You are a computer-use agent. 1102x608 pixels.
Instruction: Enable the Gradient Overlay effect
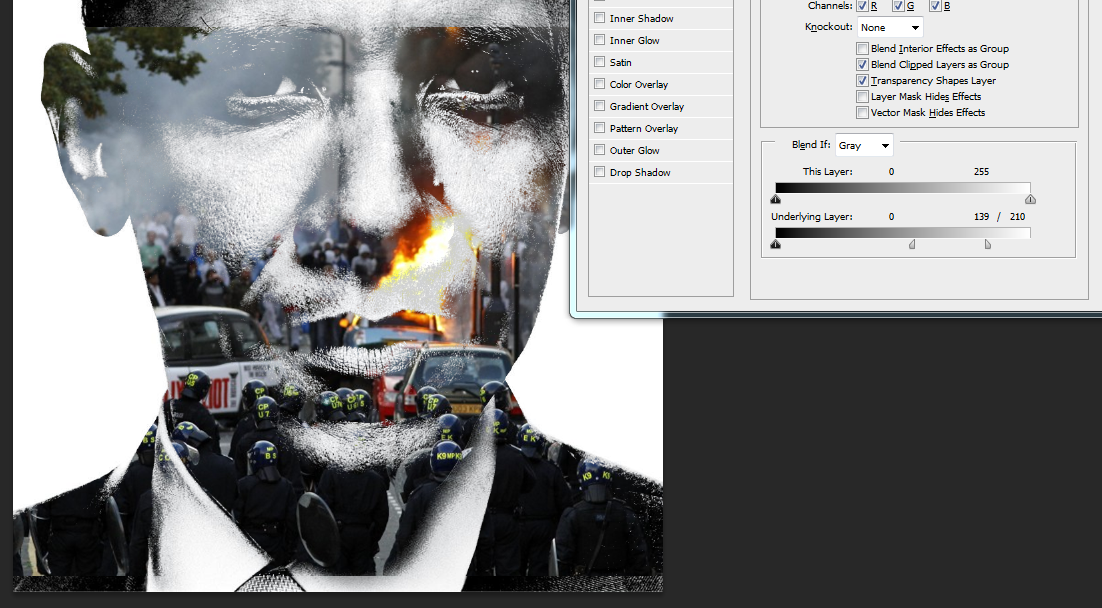(x=600, y=106)
